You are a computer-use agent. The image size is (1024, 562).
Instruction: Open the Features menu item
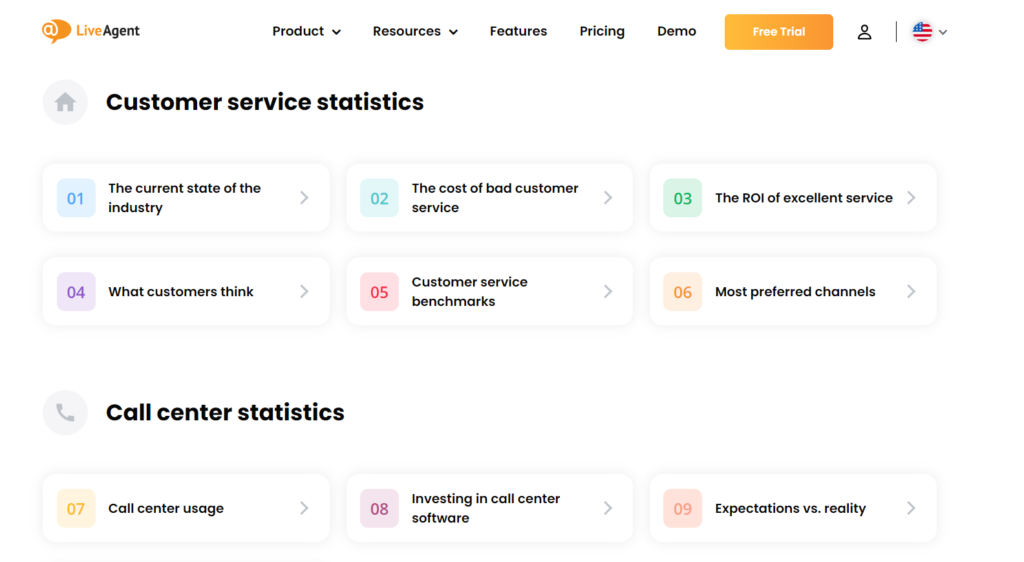pos(518,31)
